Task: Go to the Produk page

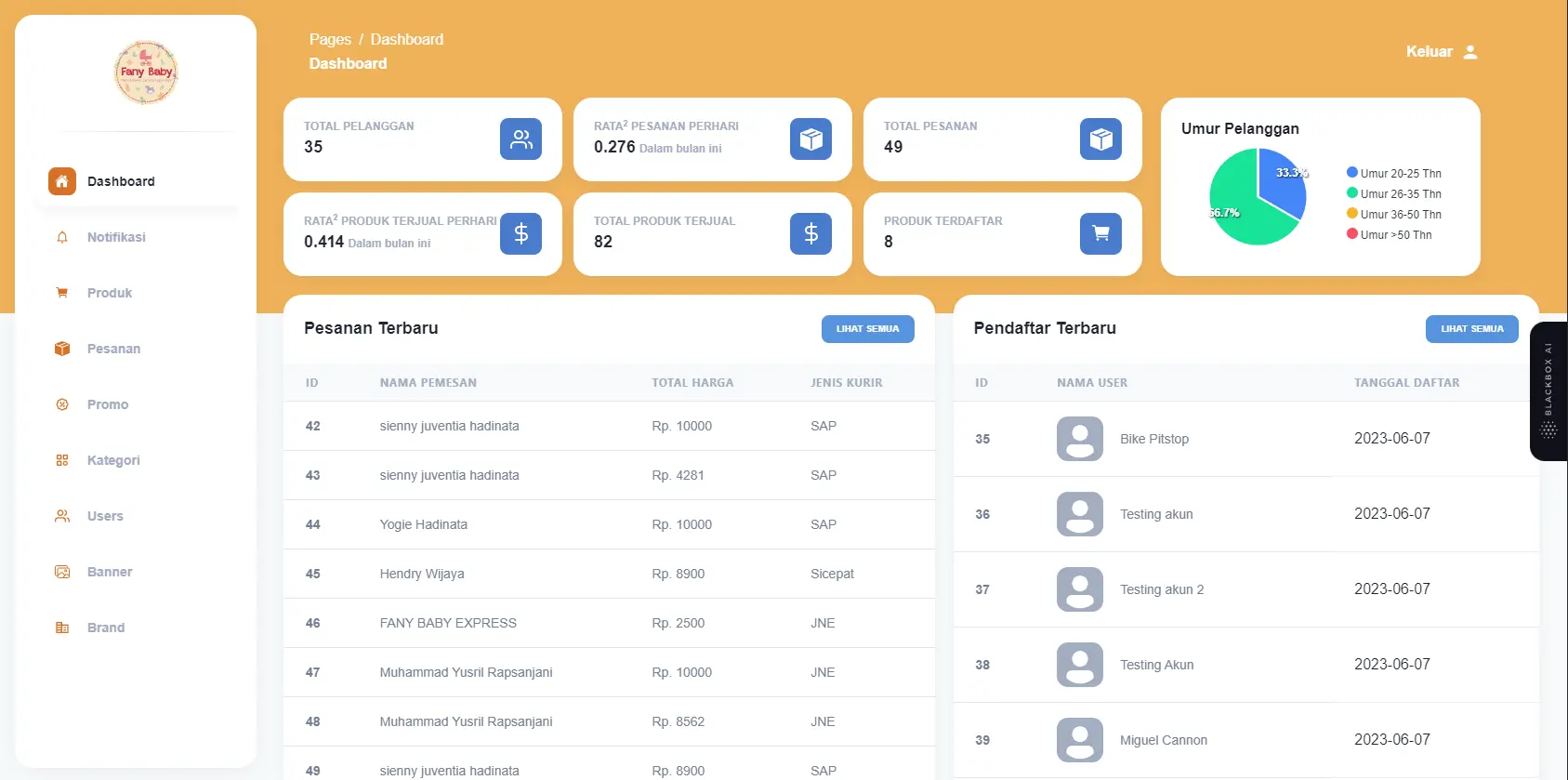Action: (110, 293)
